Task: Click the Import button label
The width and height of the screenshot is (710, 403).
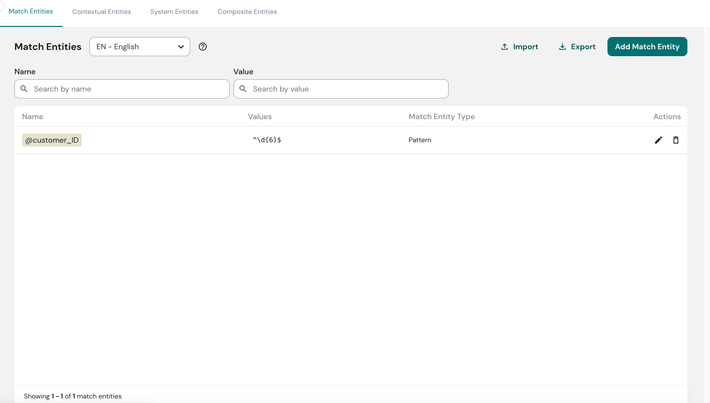Action: coord(525,47)
